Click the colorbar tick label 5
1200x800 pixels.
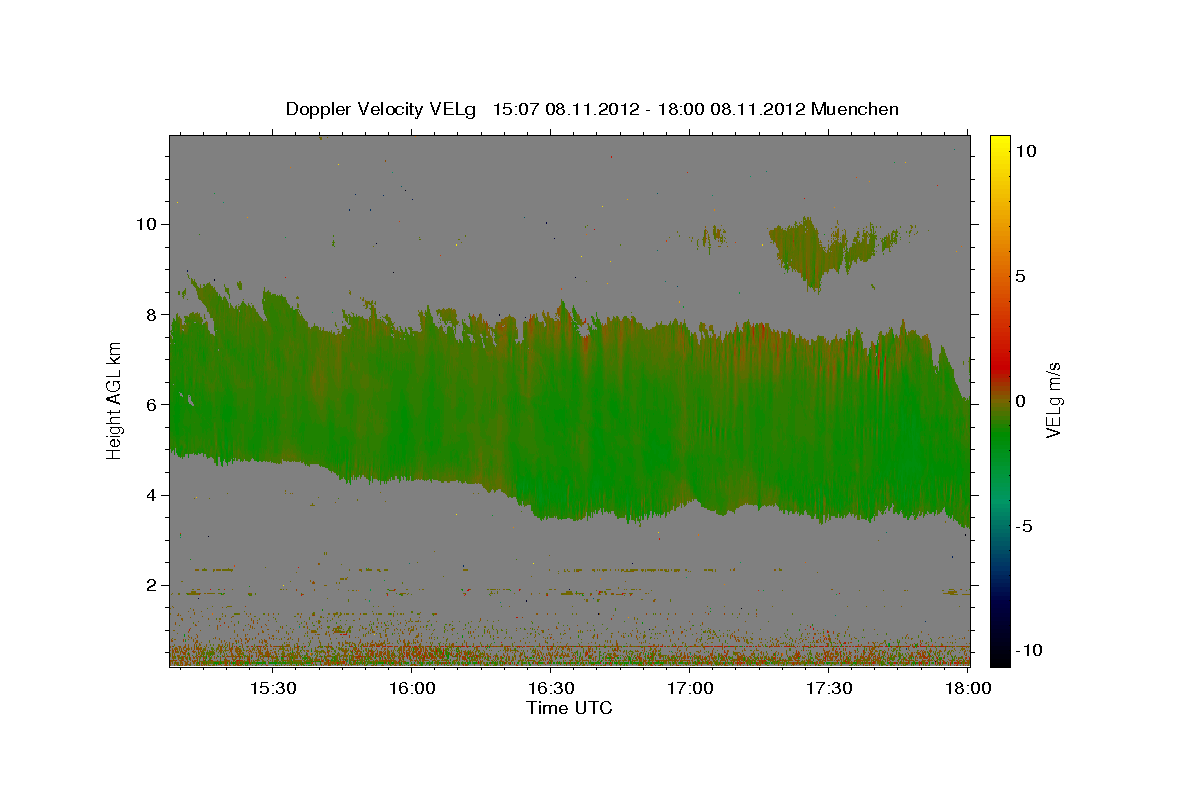pos(1020,276)
